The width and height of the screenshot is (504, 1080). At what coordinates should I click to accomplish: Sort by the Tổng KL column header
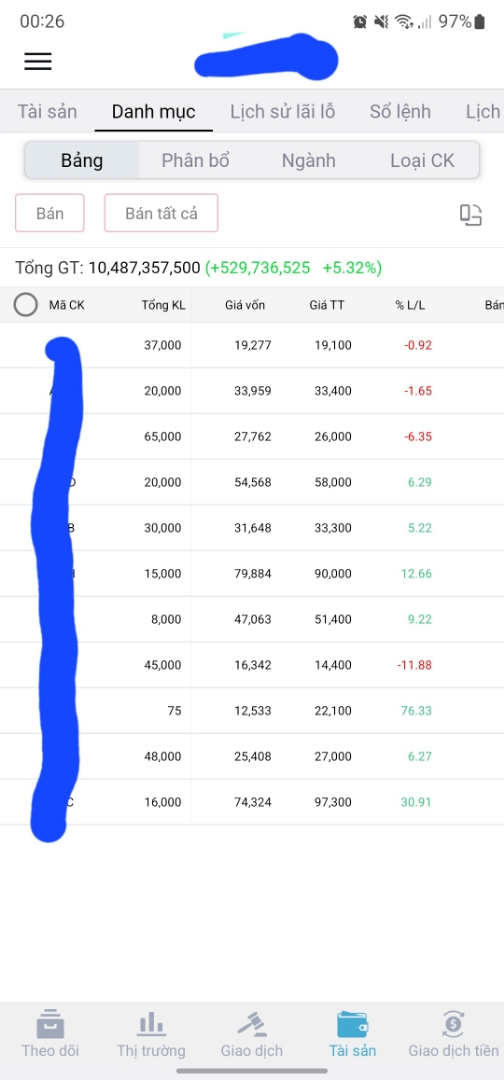click(x=163, y=305)
